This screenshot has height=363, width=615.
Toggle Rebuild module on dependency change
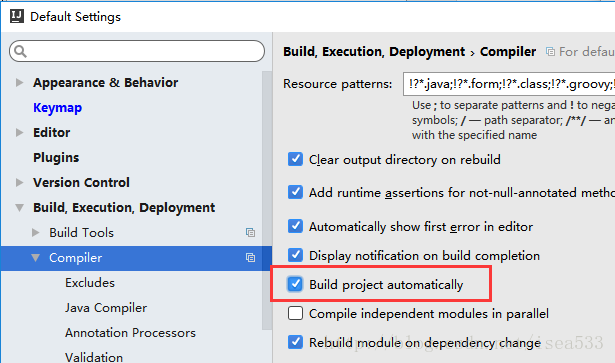pyautogui.click(x=295, y=342)
